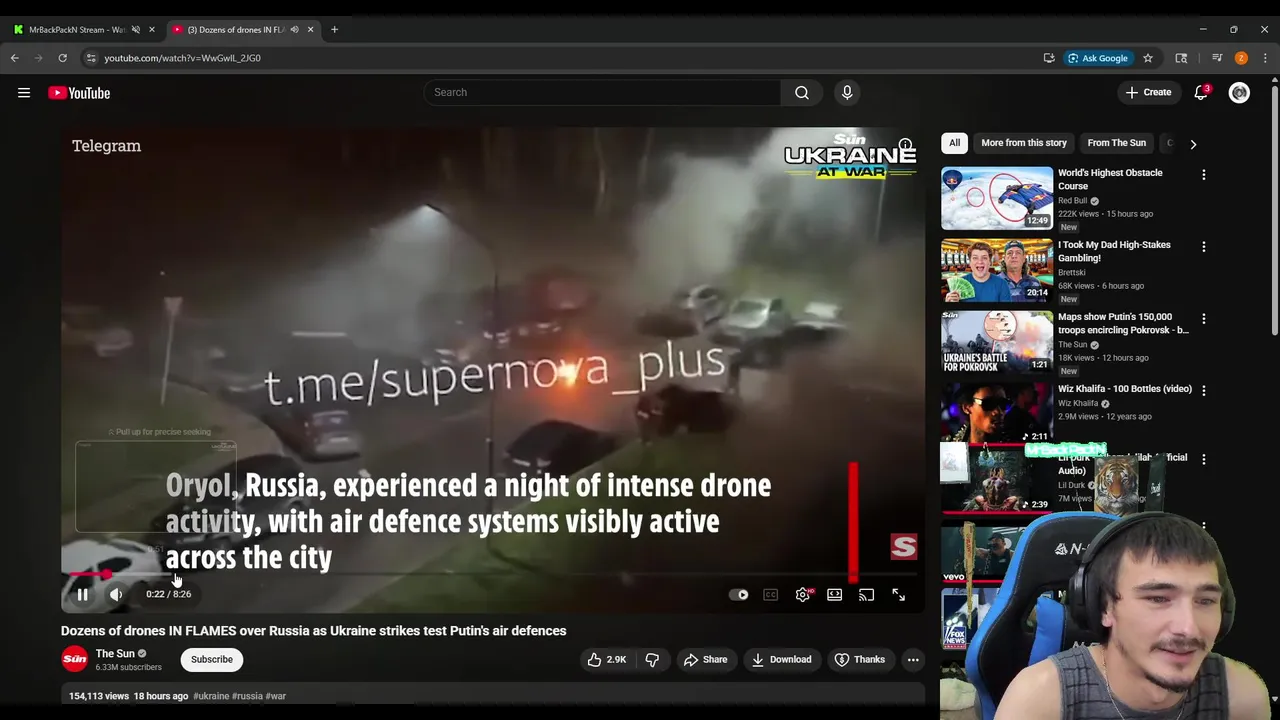Open the Chrome three-dot menu
Image resolution: width=1280 pixels, height=720 pixels.
coord(1265,58)
